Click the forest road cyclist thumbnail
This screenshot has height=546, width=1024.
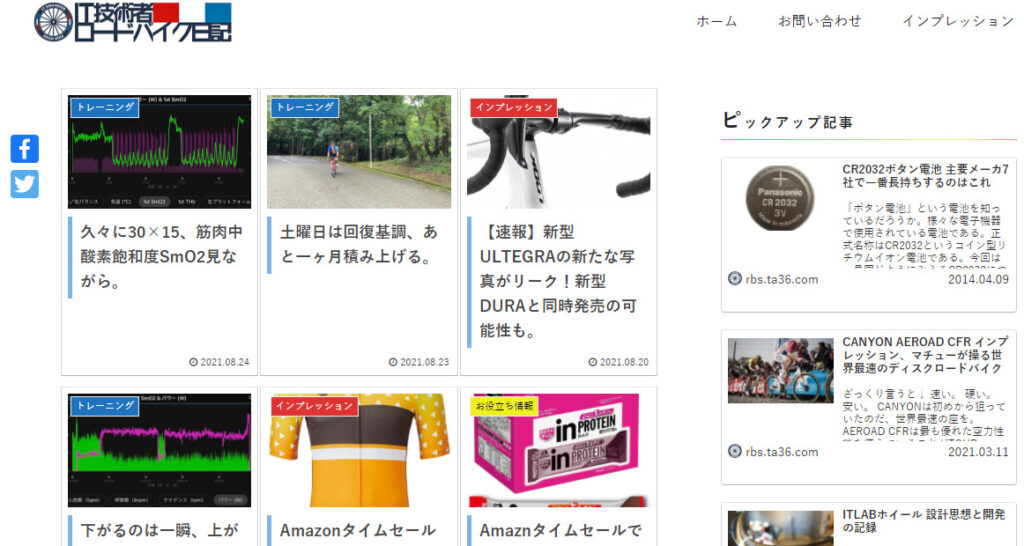coord(359,152)
